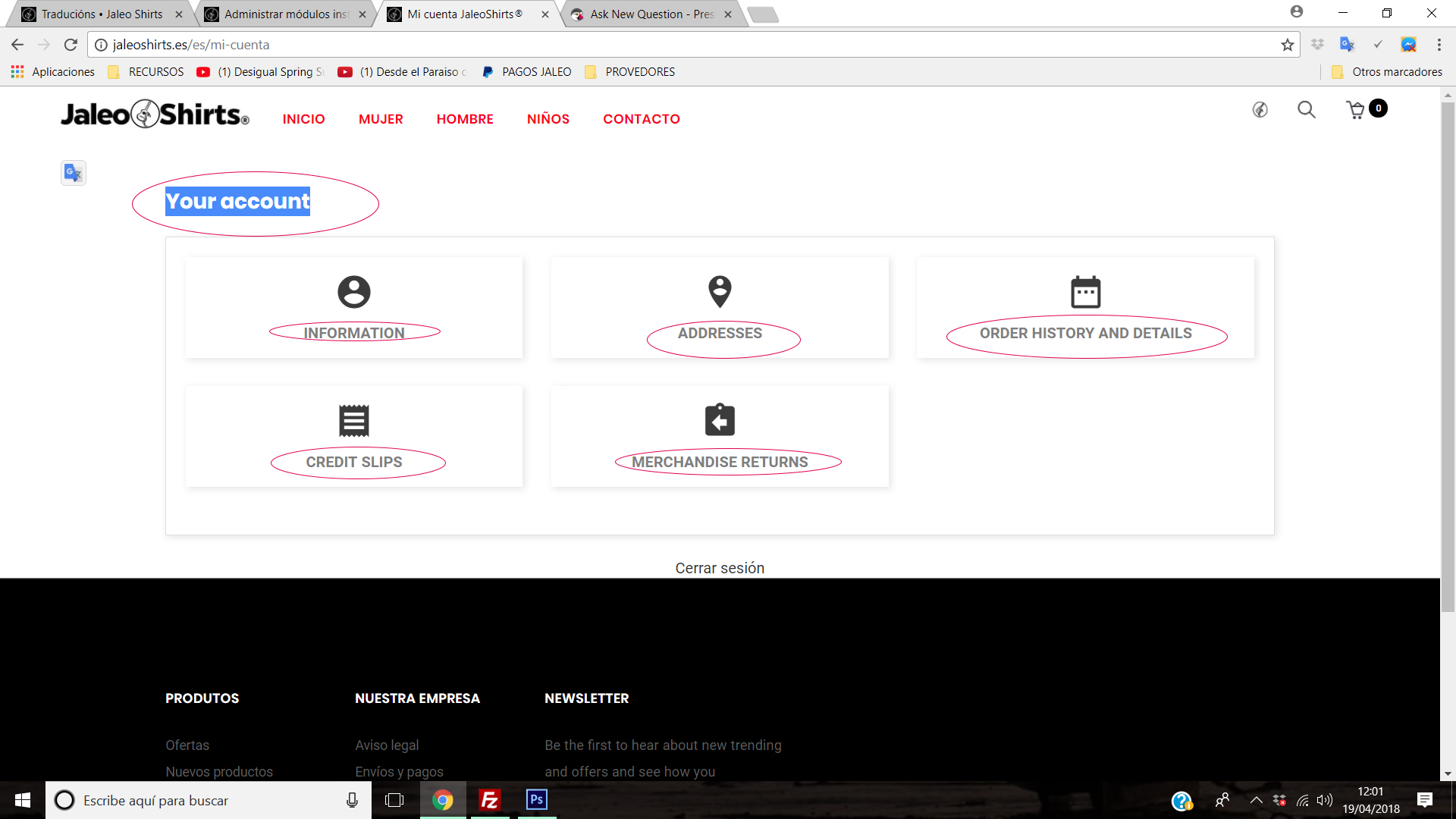Open Aviso legal footer link
The image size is (1456, 819).
click(387, 745)
